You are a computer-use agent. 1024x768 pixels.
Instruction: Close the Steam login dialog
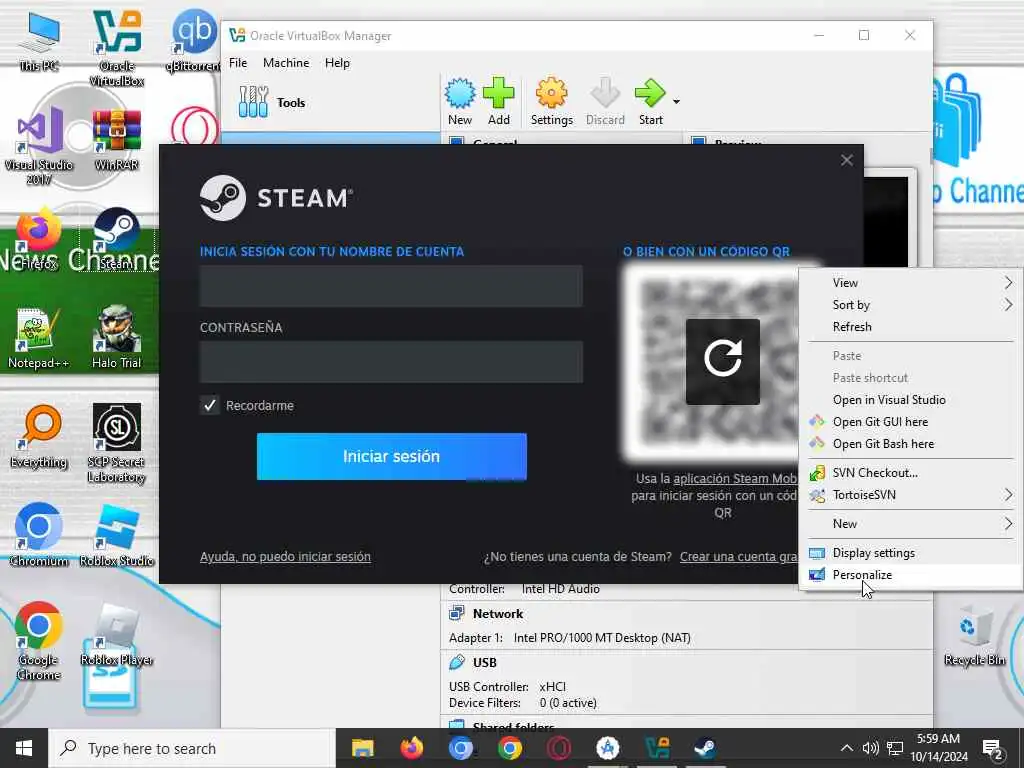846,160
